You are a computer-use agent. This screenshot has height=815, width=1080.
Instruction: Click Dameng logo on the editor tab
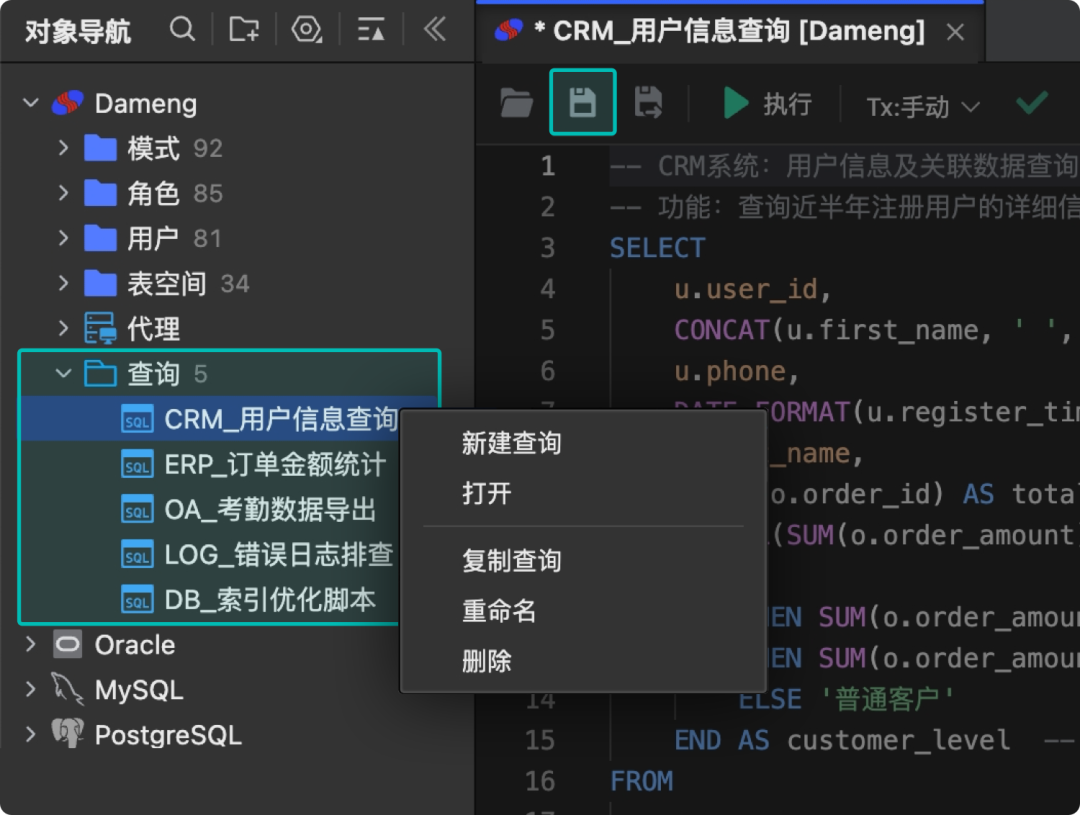(509, 30)
